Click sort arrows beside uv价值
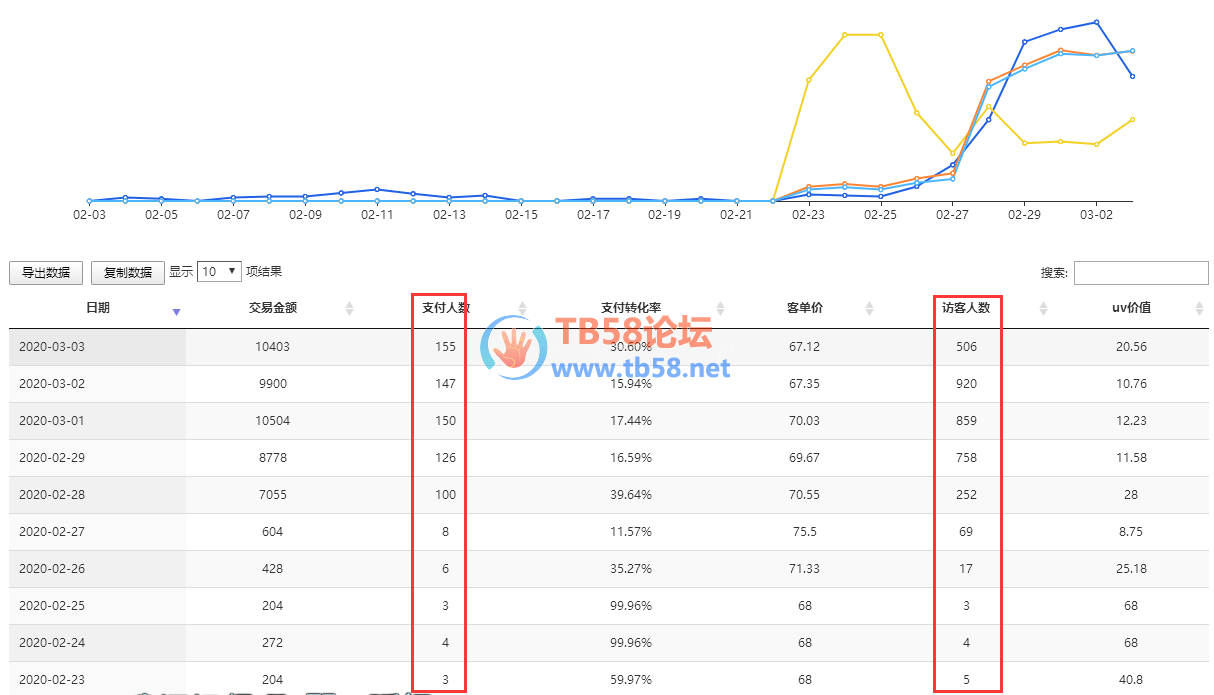This screenshot has height=695, width=1214. tap(1199, 309)
